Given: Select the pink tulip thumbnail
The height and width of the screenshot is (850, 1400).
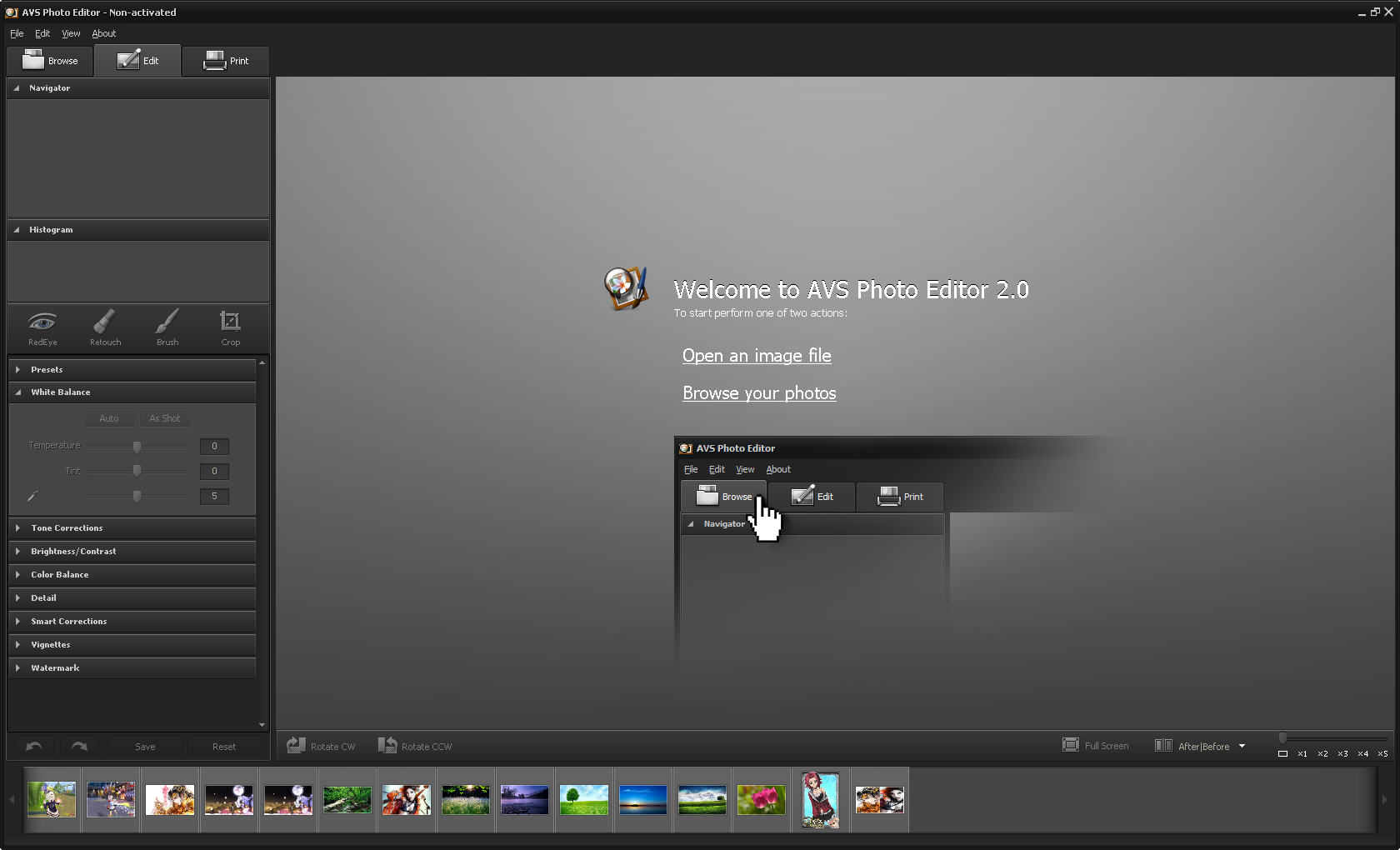Looking at the screenshot, I should 762,800.
